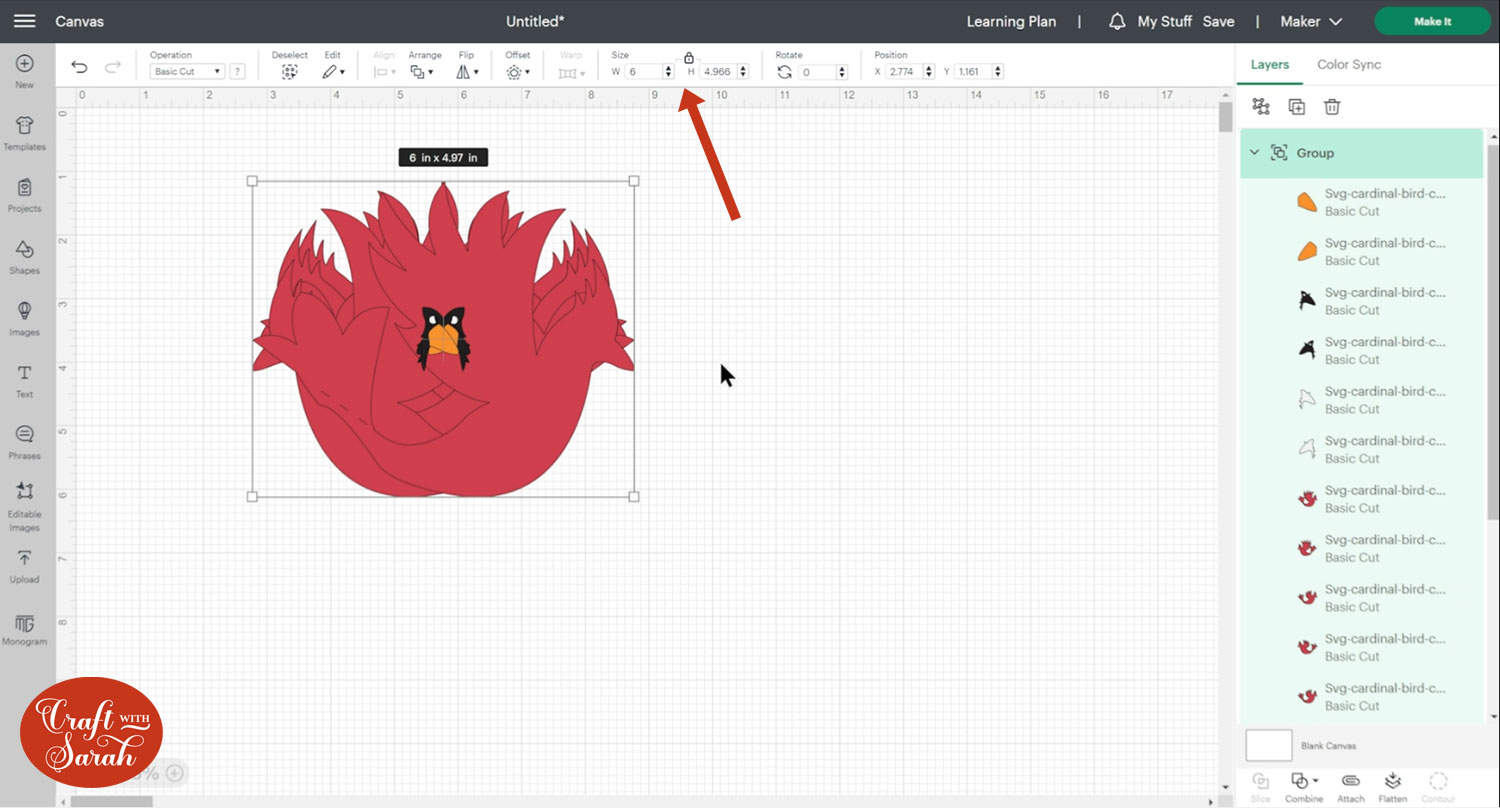This screenshot has height=808, width=1500.
Task: Click the Flatten button
Action: [1392, 786]
